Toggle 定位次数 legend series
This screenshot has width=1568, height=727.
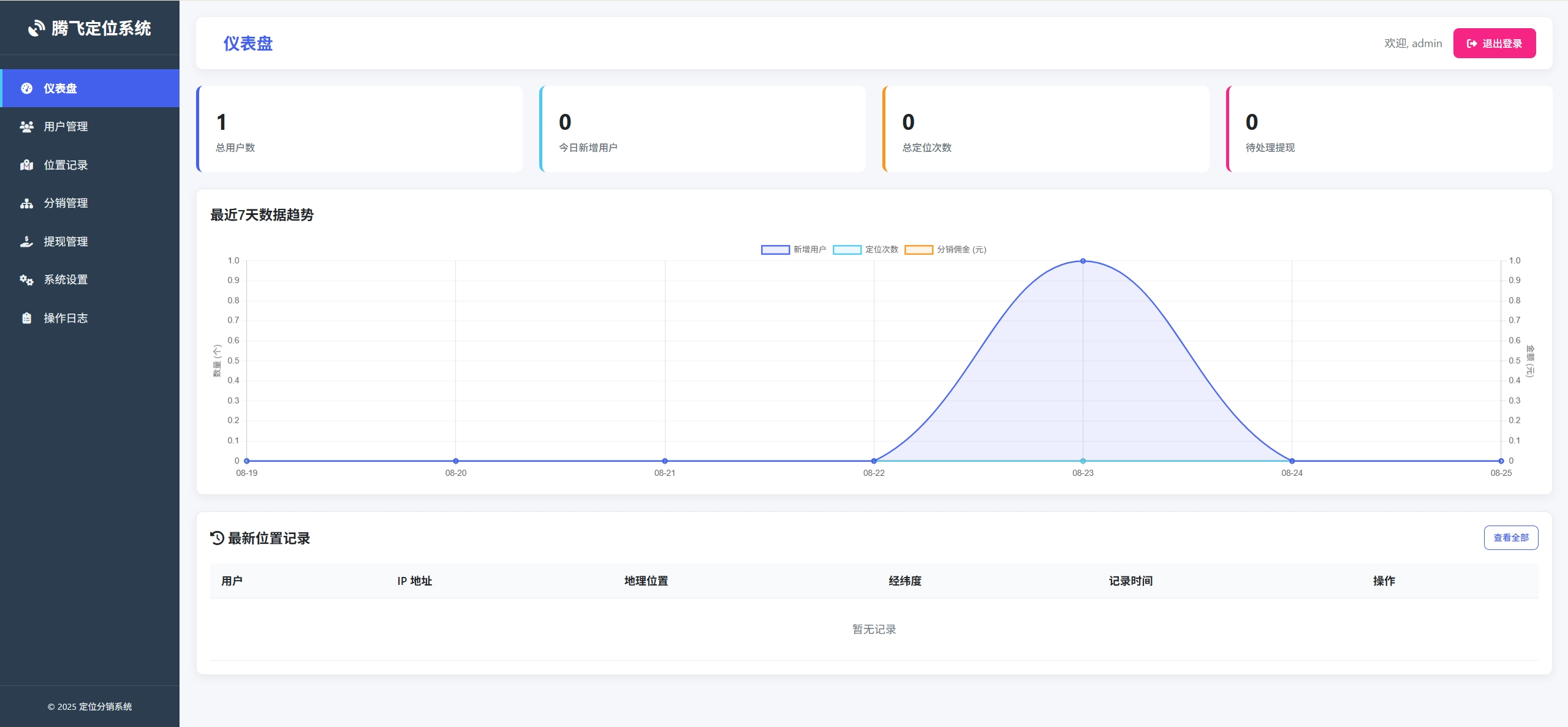pyautogui.click(x=865, y=249)
